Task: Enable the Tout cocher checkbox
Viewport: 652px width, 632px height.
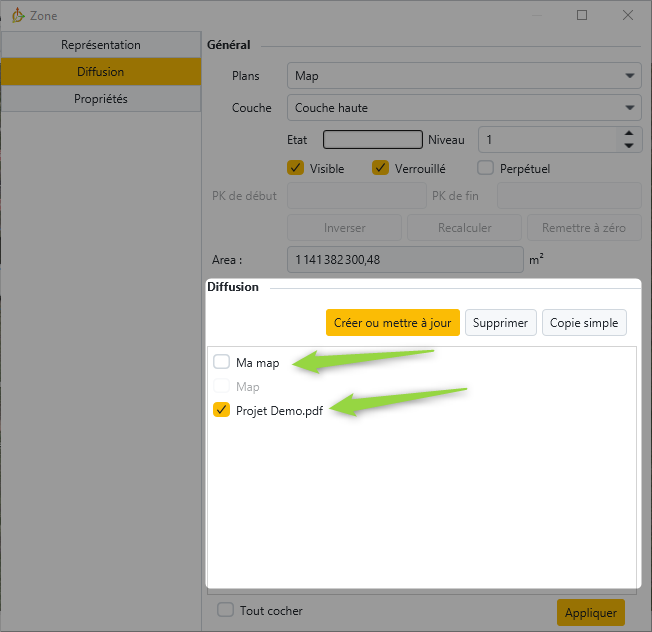Action: click(226, 610)
